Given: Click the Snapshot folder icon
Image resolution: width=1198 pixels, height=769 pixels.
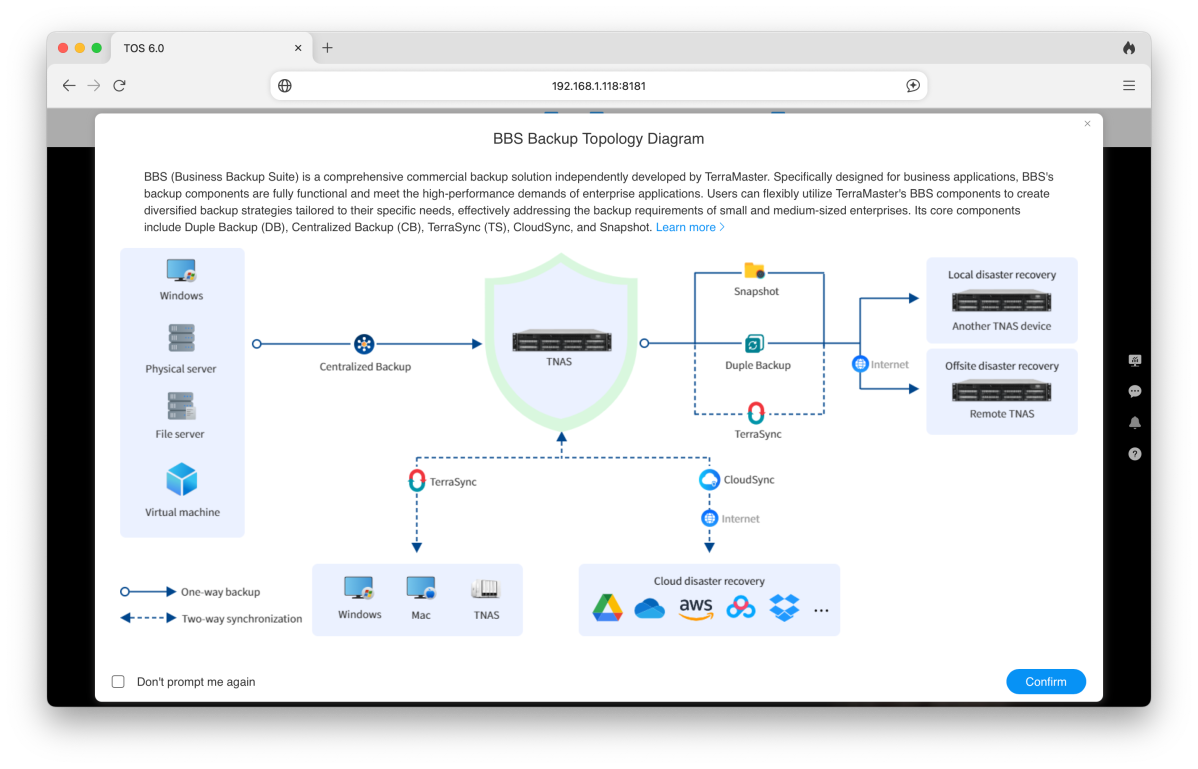Looking at the screenshot, I should pyautogui.click(x=754, y=271).
